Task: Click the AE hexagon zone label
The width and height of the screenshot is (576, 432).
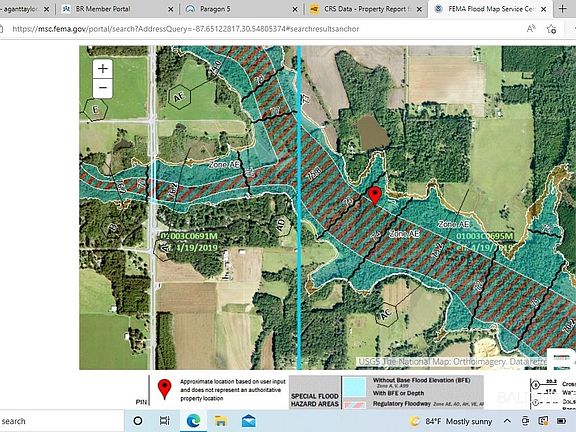Action: pyautogui.click(x=179, y=97)
